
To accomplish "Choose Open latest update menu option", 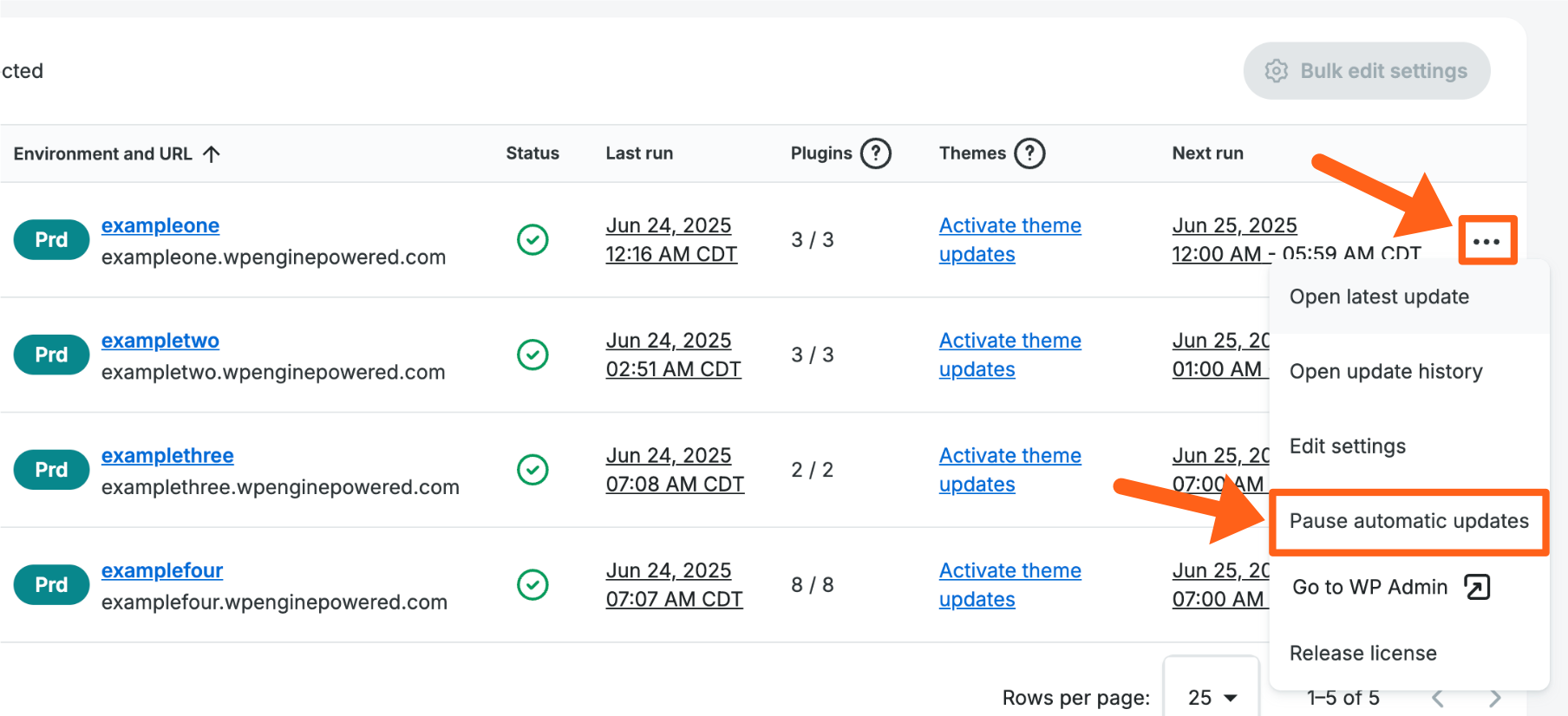I will 1379,297.
